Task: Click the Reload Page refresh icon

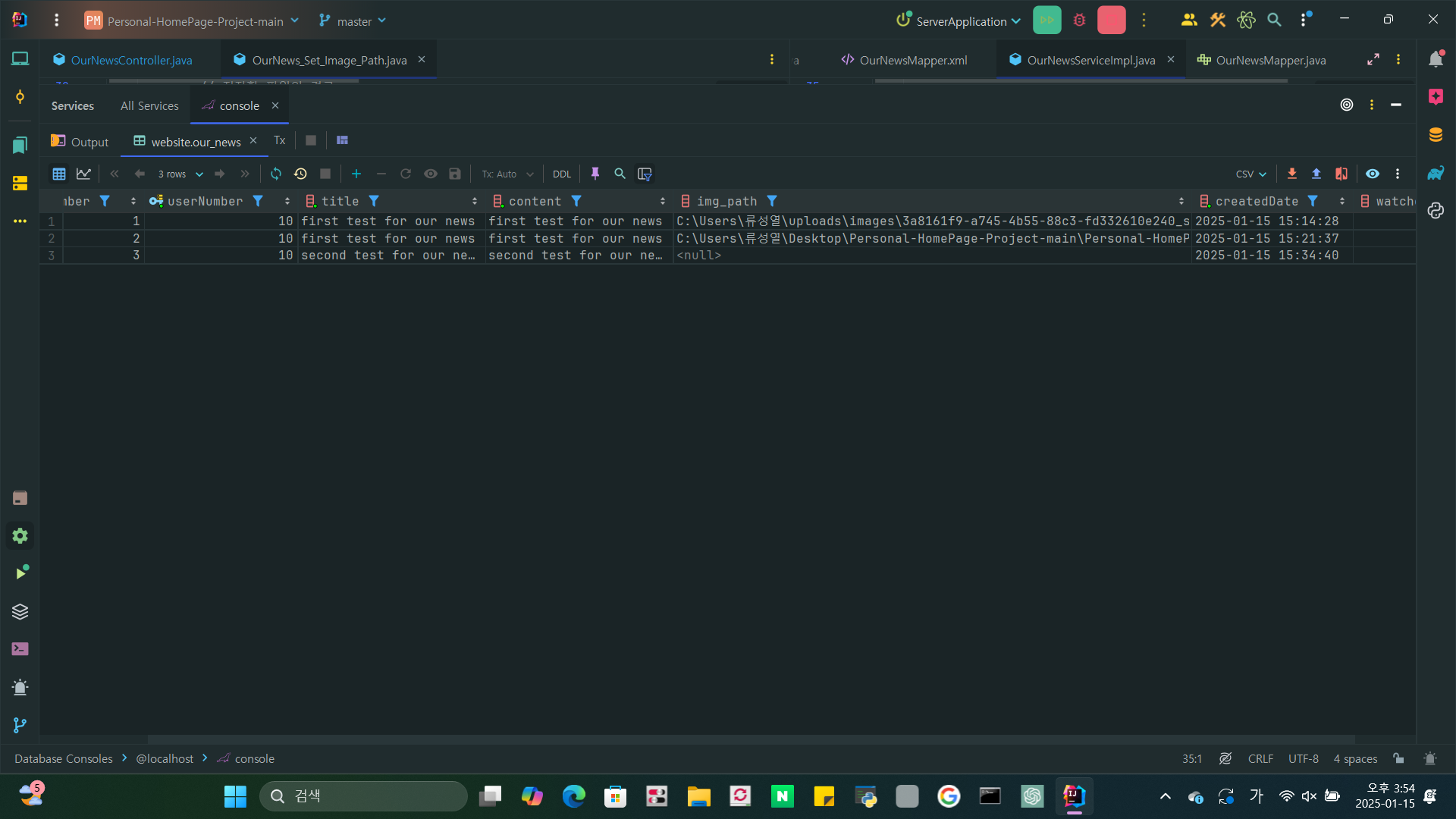Action: (x=276, y=174)
